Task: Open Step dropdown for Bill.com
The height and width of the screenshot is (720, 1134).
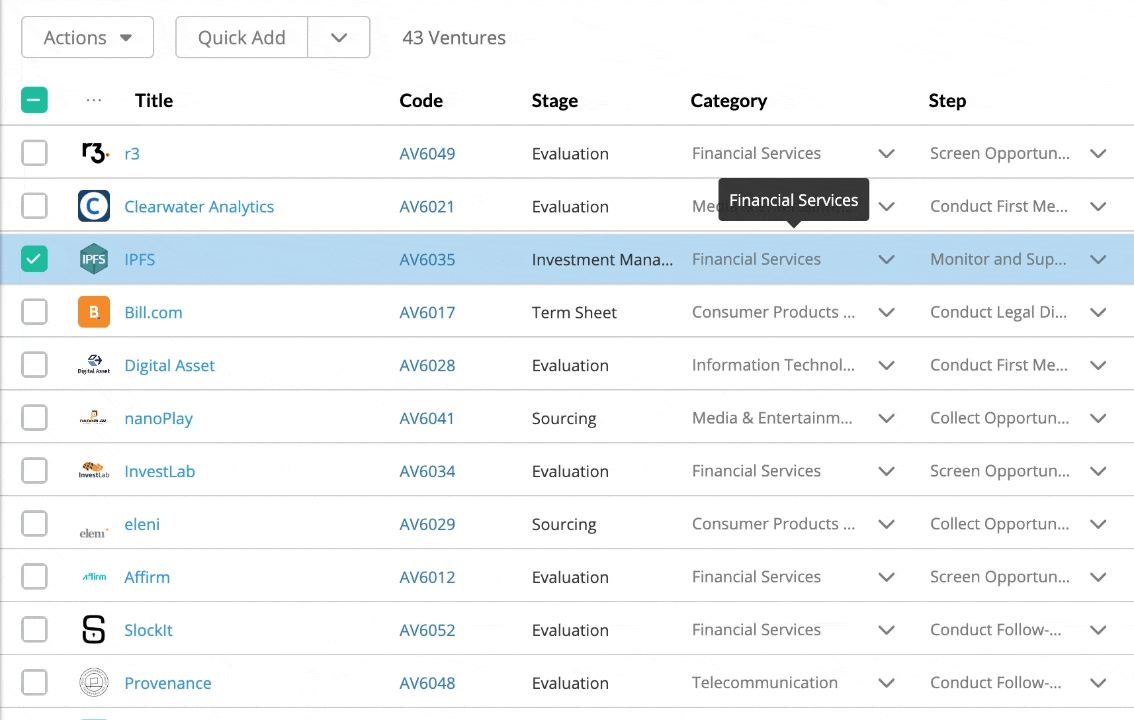Action: click(x=1098, y=312)
